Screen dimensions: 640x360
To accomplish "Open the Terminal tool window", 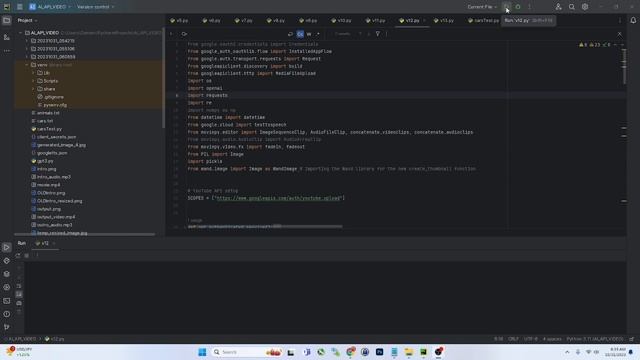I will [x=7, y=301].
